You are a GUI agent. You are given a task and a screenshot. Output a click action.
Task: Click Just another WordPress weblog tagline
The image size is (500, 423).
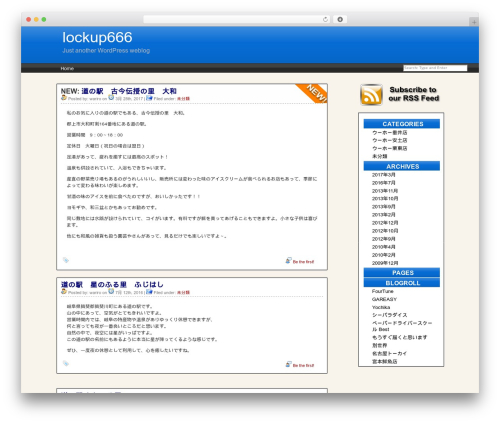click(106, 51)
